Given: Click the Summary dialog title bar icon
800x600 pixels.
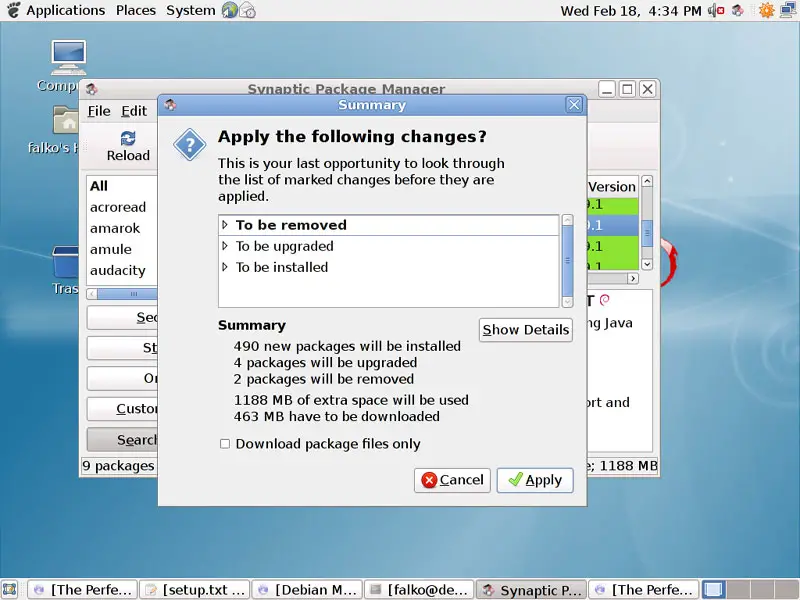Looking at the screenshot, I should coord(170,105).
